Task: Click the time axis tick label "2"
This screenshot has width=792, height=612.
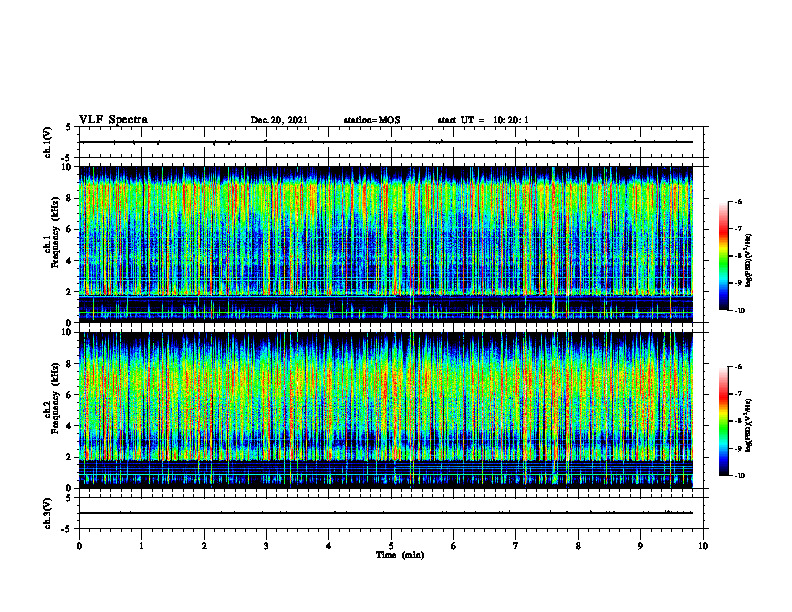Action: (204, 546)
